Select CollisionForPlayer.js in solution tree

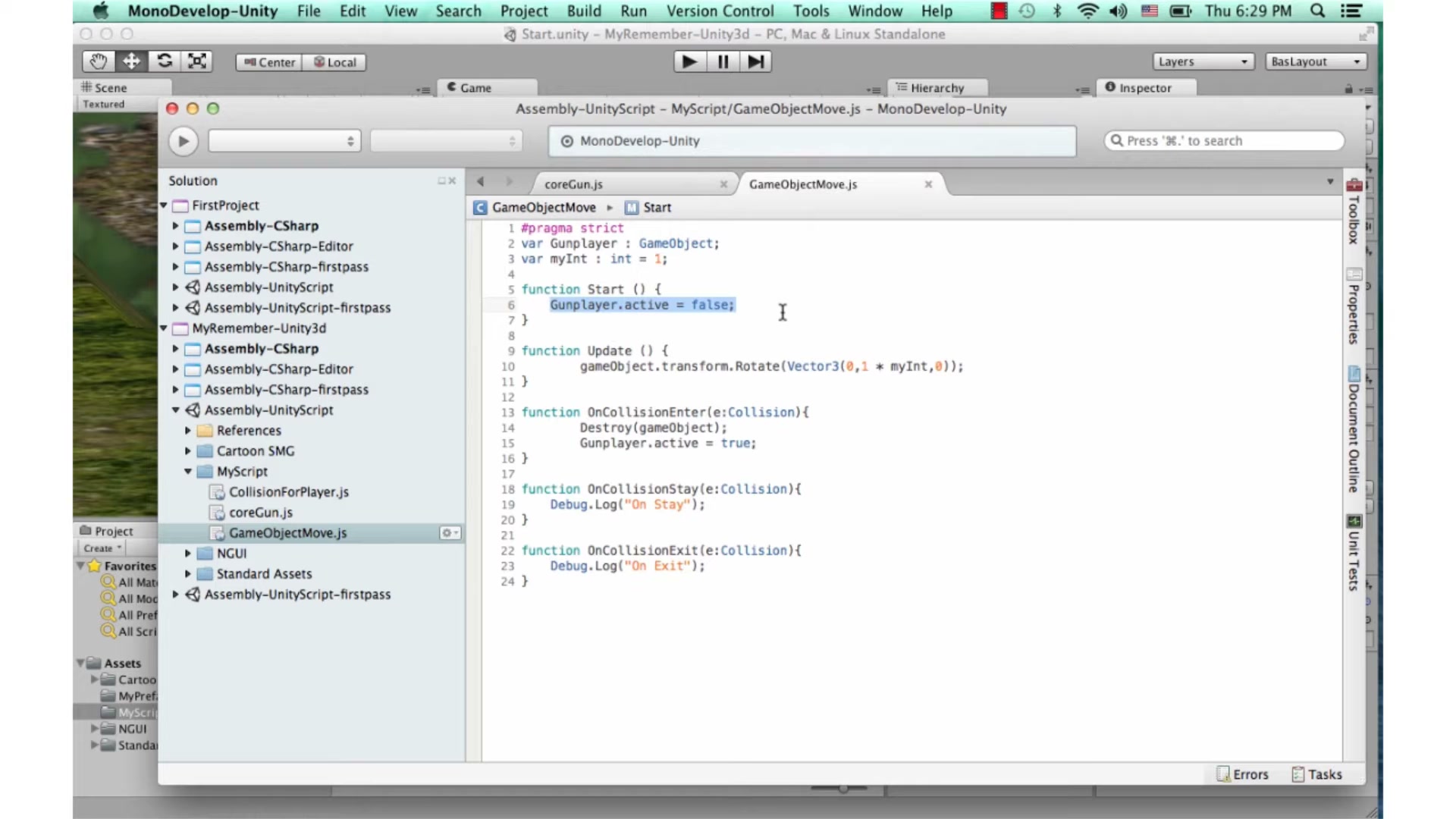tap(289, 492)
